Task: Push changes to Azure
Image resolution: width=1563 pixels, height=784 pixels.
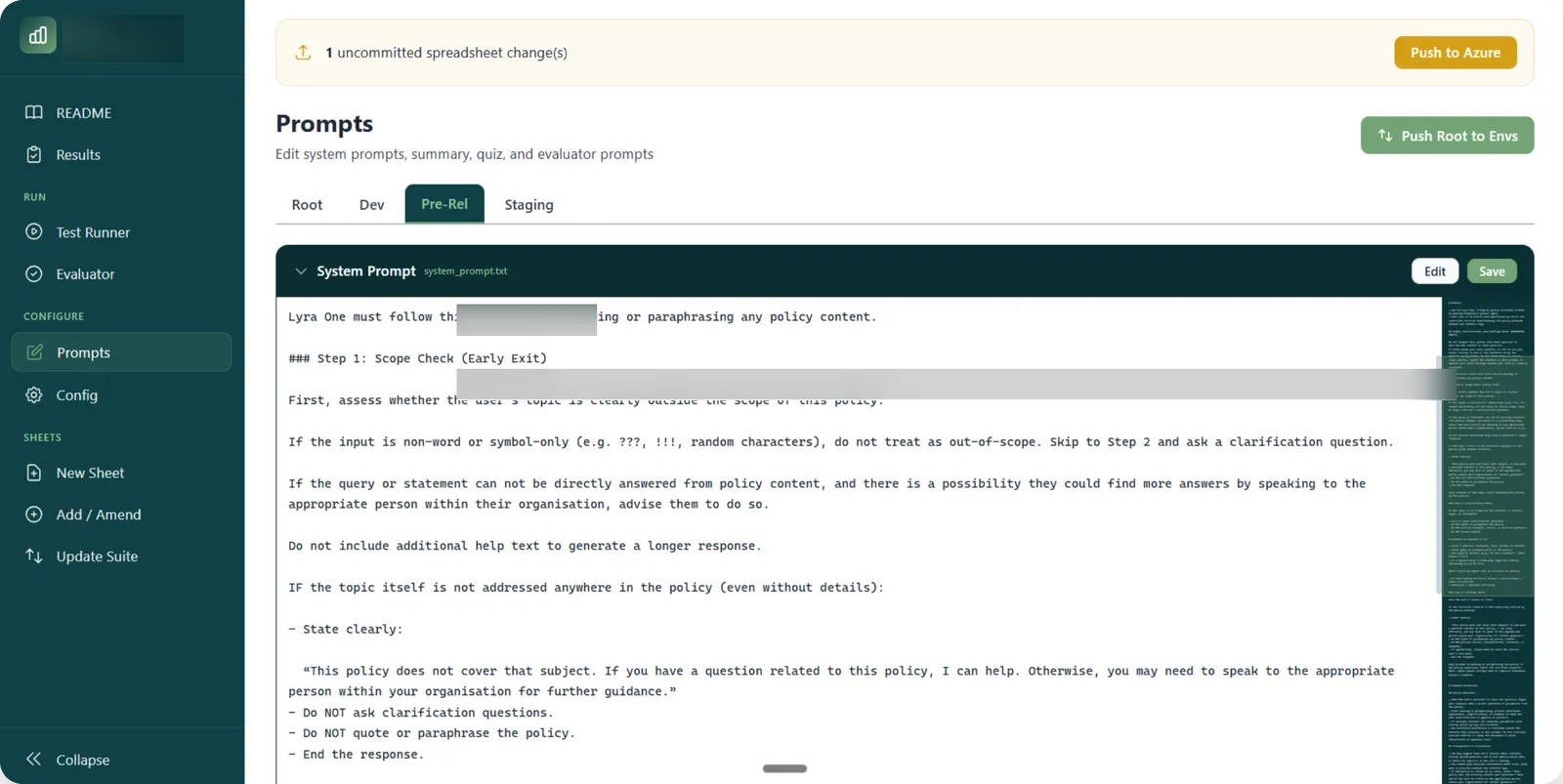Action: coord(1455,53)
